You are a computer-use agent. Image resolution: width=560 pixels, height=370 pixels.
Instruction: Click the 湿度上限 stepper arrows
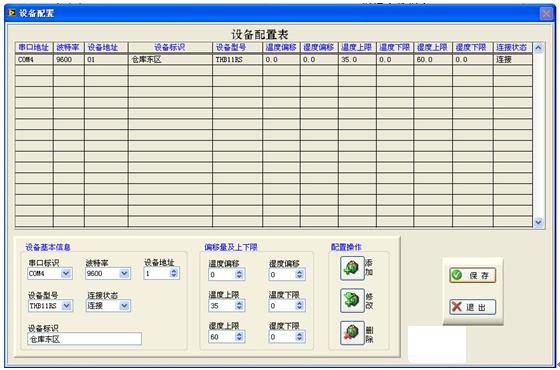pos(239,336)
